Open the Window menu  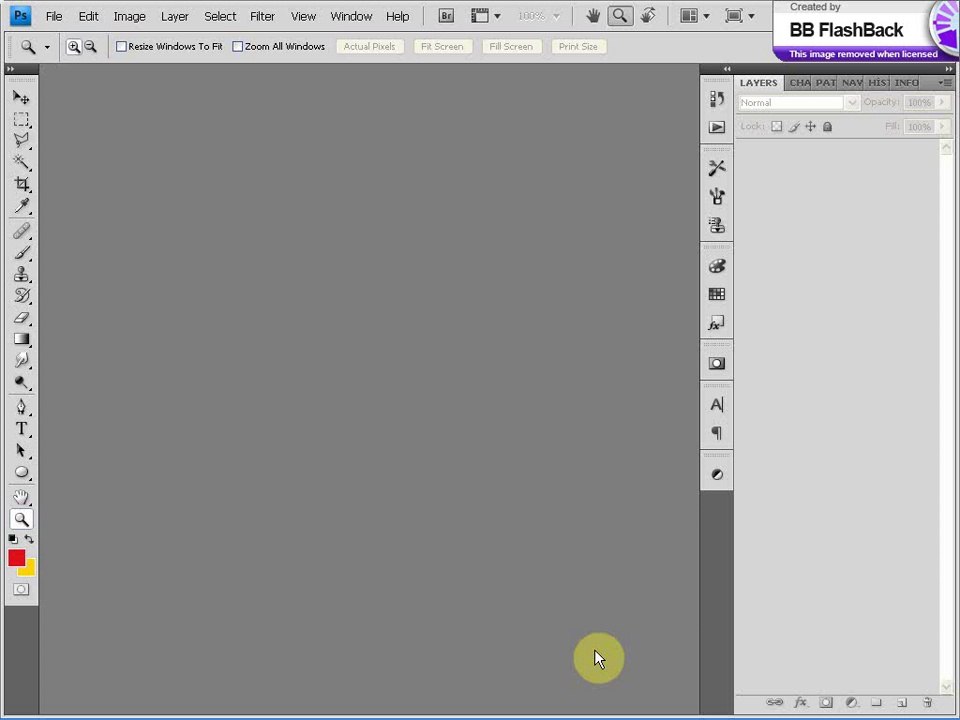351,17
